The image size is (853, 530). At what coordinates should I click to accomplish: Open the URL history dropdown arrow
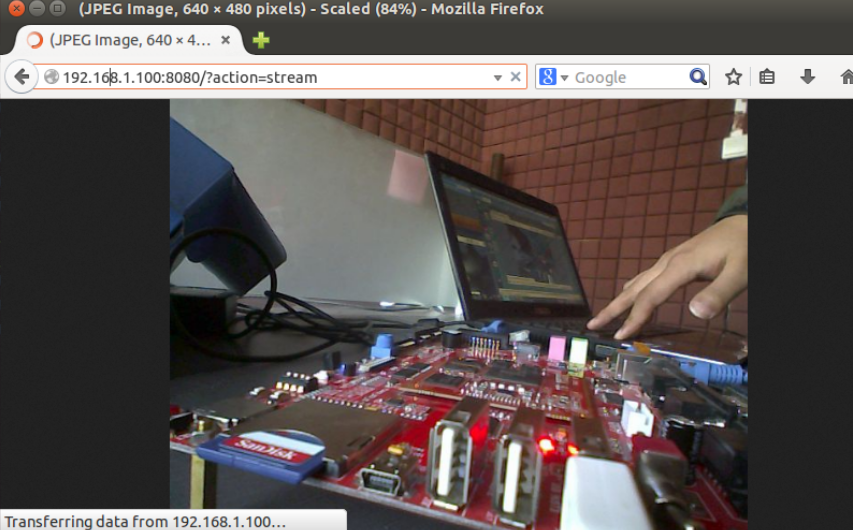(497, 78)
